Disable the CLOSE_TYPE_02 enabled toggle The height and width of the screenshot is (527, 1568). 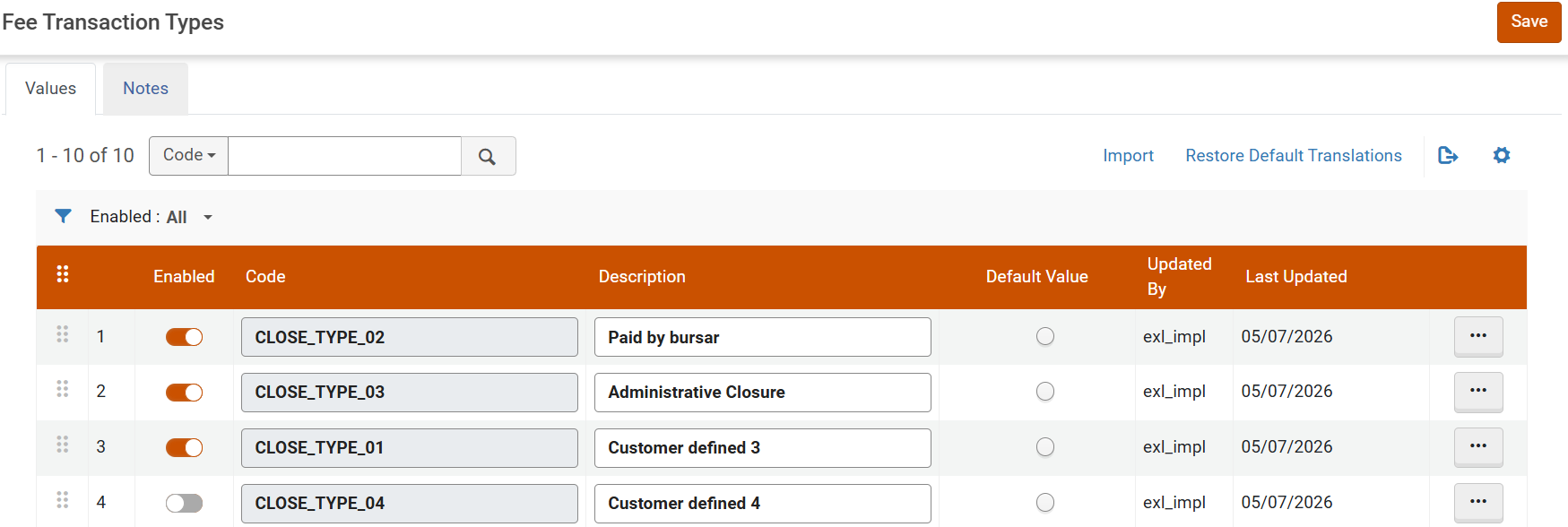click(x=184, y=337)
